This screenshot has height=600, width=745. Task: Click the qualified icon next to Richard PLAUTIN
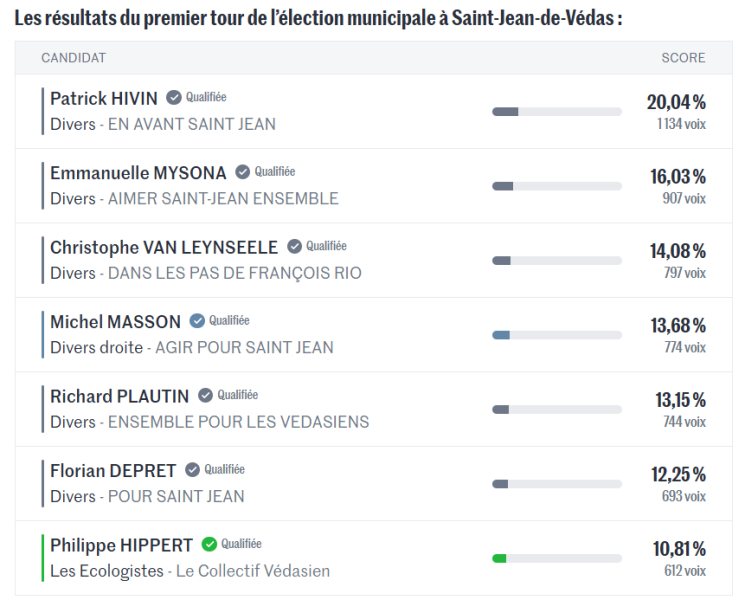pos(206,395)
